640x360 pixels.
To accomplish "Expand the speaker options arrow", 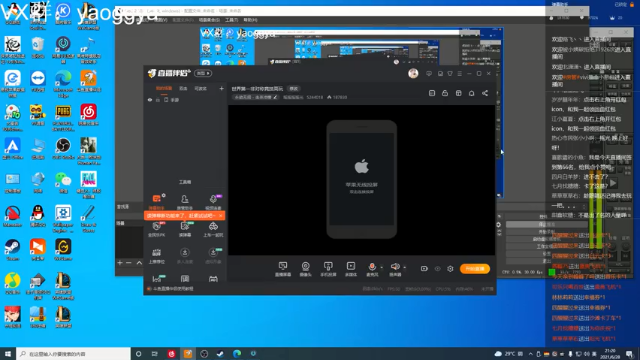I will pyautogui.click(x=404, y=267).
